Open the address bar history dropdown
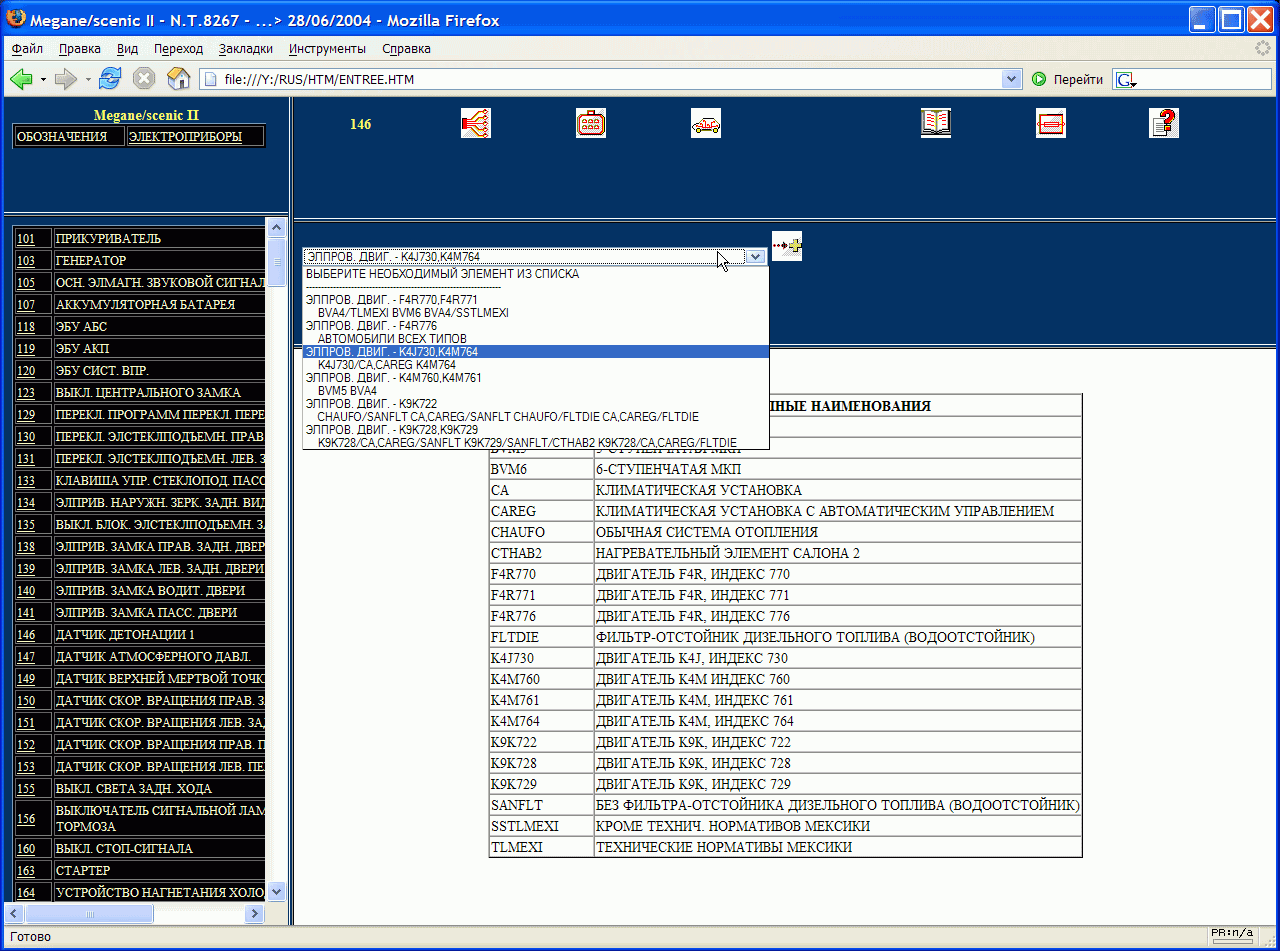The image size is (1280, 951). (1011, 80)
